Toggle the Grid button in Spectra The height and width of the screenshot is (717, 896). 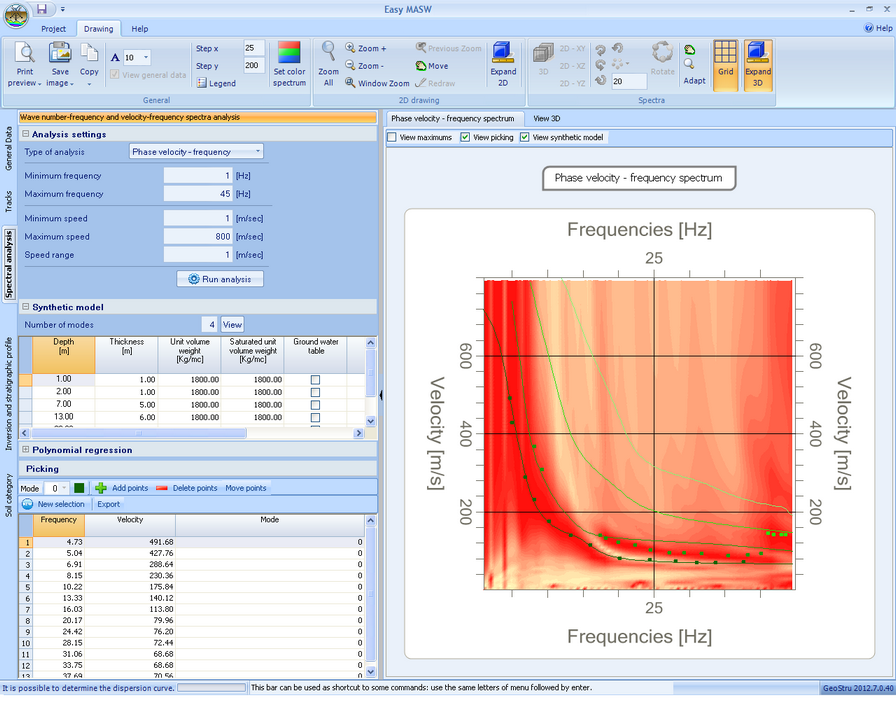click(x=725, y=53)
